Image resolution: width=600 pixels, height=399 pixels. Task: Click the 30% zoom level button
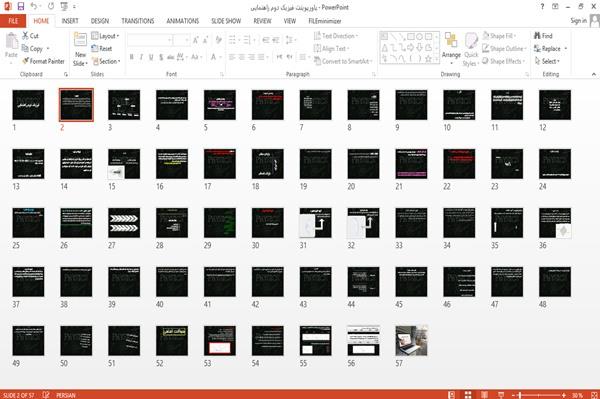[x=578, y=395]
